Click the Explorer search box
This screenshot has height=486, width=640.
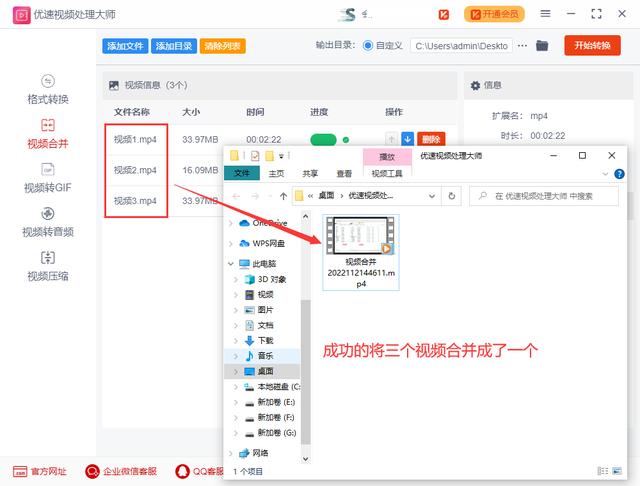pos(544,196)
